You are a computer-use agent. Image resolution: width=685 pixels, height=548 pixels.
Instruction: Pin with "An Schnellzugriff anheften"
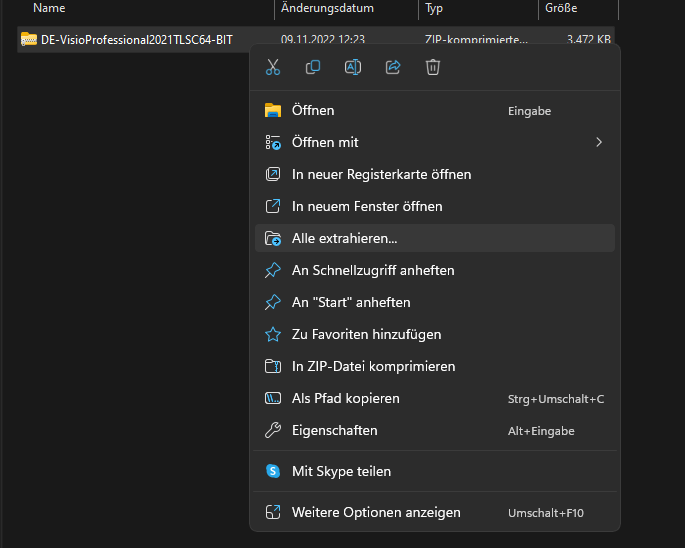tap(373, 270)
